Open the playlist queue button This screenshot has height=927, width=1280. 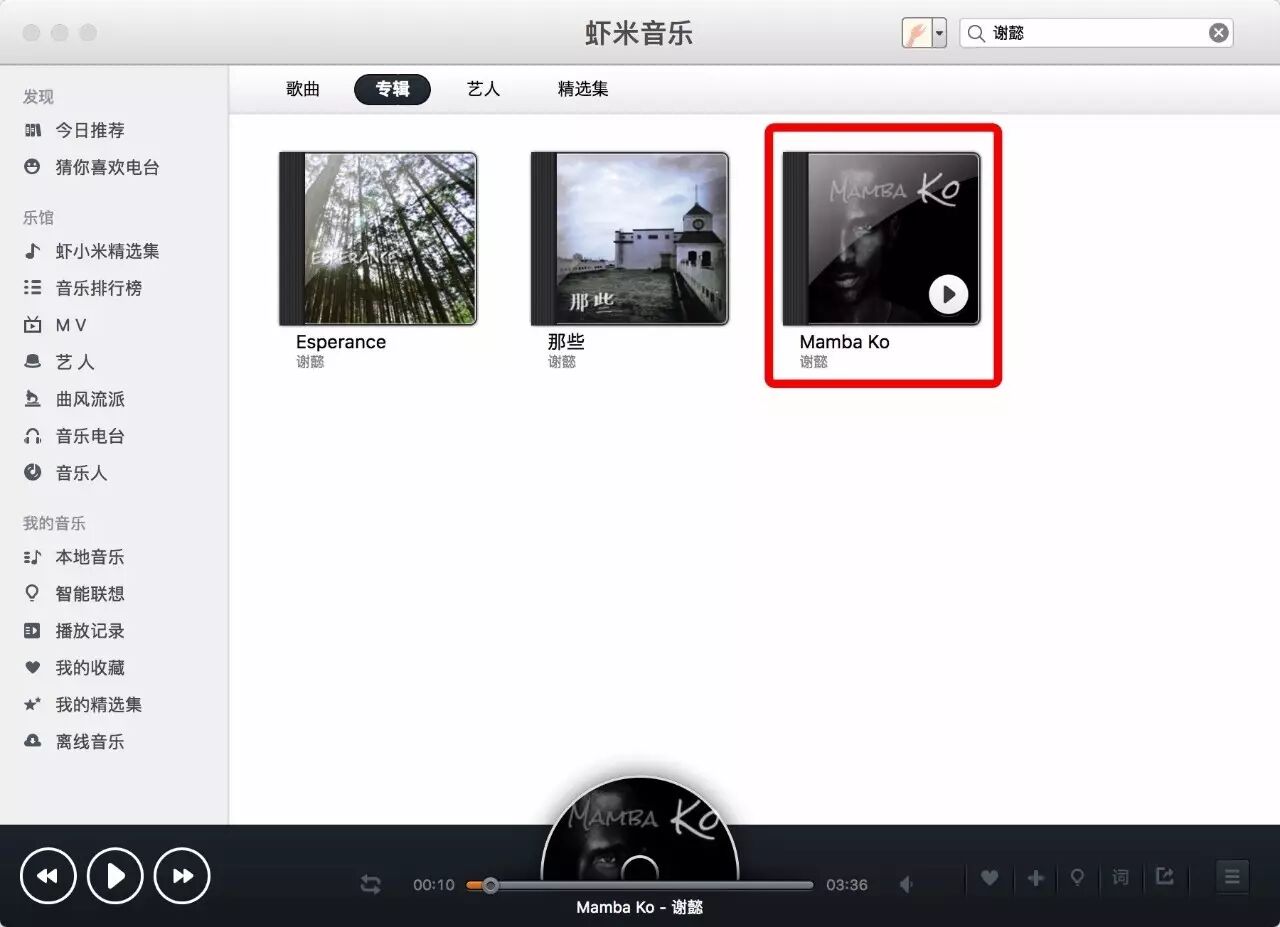[1232, 877]
